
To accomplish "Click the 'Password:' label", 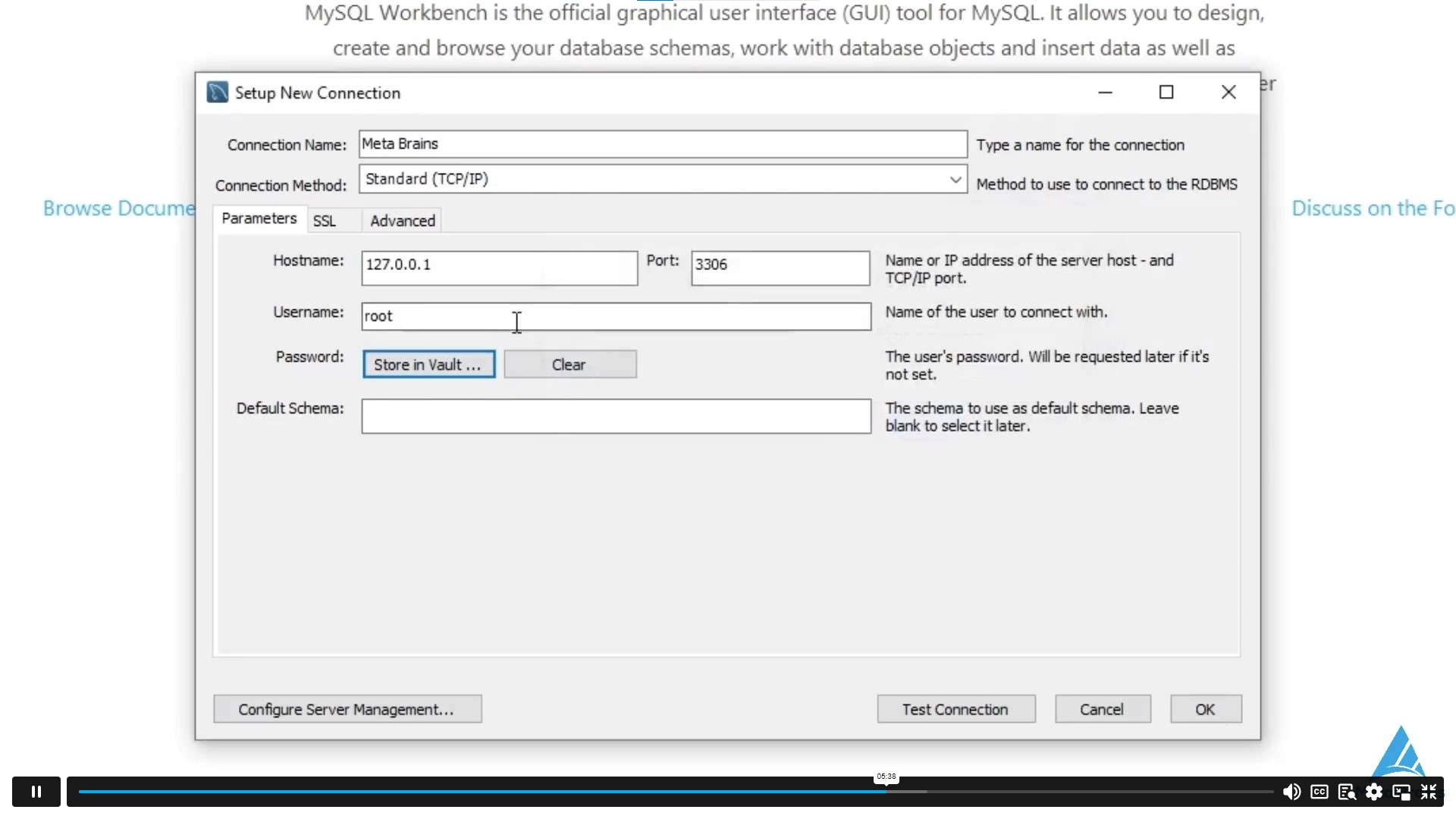I will pos(309,356).
